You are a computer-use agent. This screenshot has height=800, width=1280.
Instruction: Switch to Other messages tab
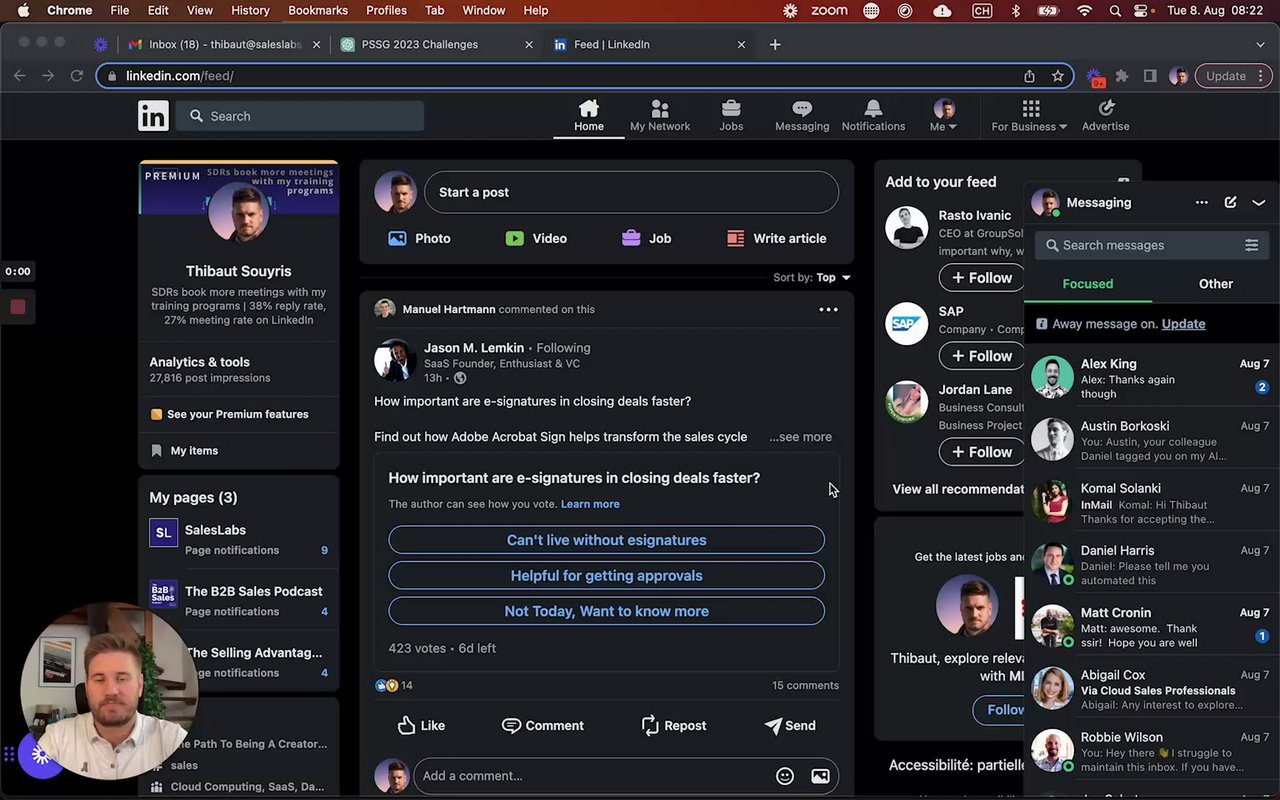coord(1216,284)
